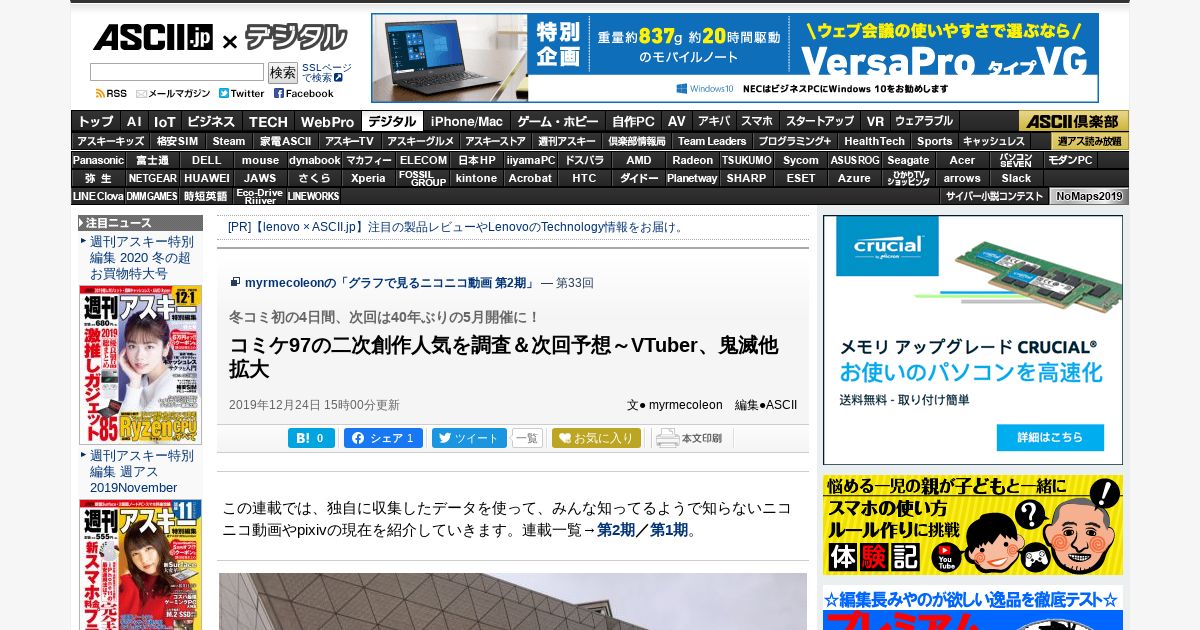Open the HUAWEI brand link
This screenshot has height=630, width=1200.
[x=207, y=178]
